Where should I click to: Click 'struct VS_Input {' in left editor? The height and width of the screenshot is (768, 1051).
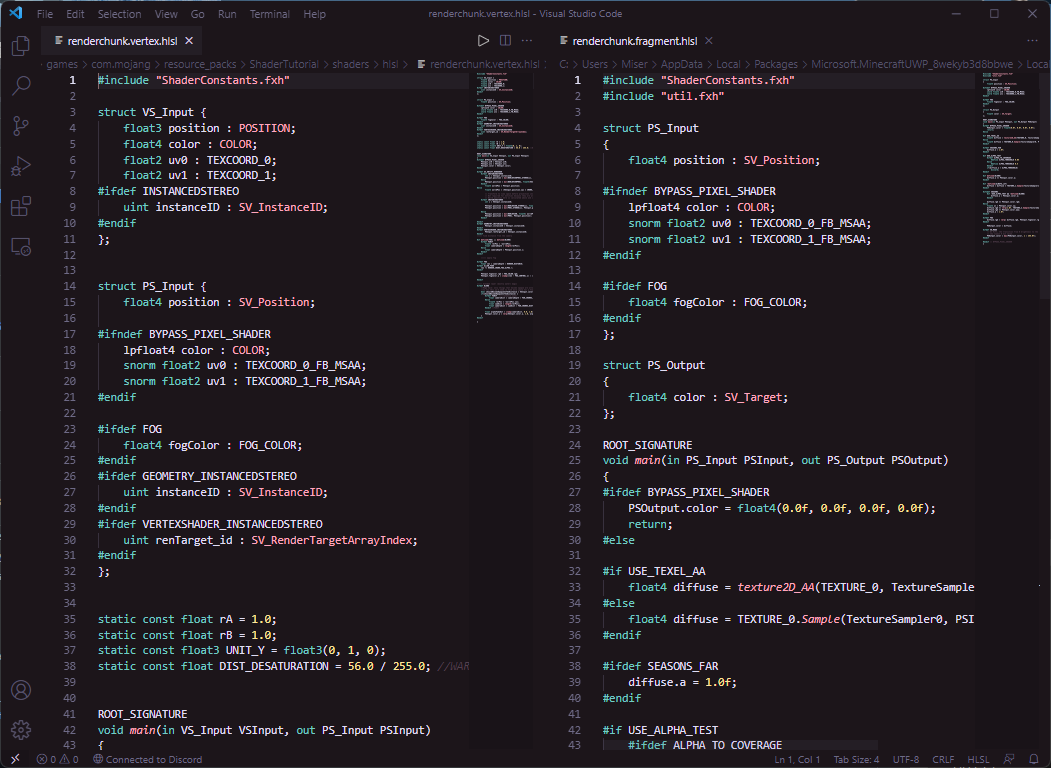click(x=152, y=112)
